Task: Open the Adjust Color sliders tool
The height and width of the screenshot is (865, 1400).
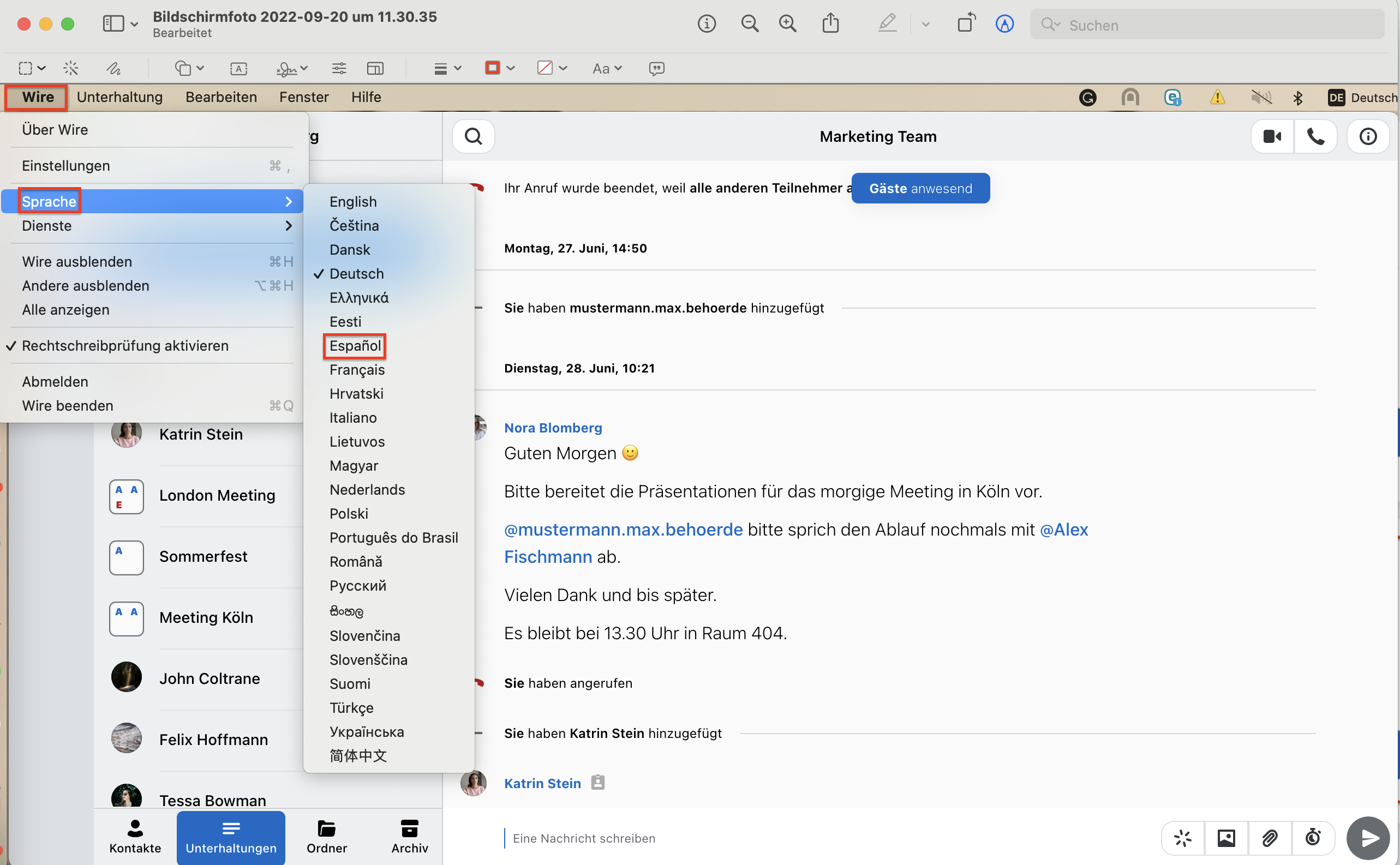Action: pos(339,69)
